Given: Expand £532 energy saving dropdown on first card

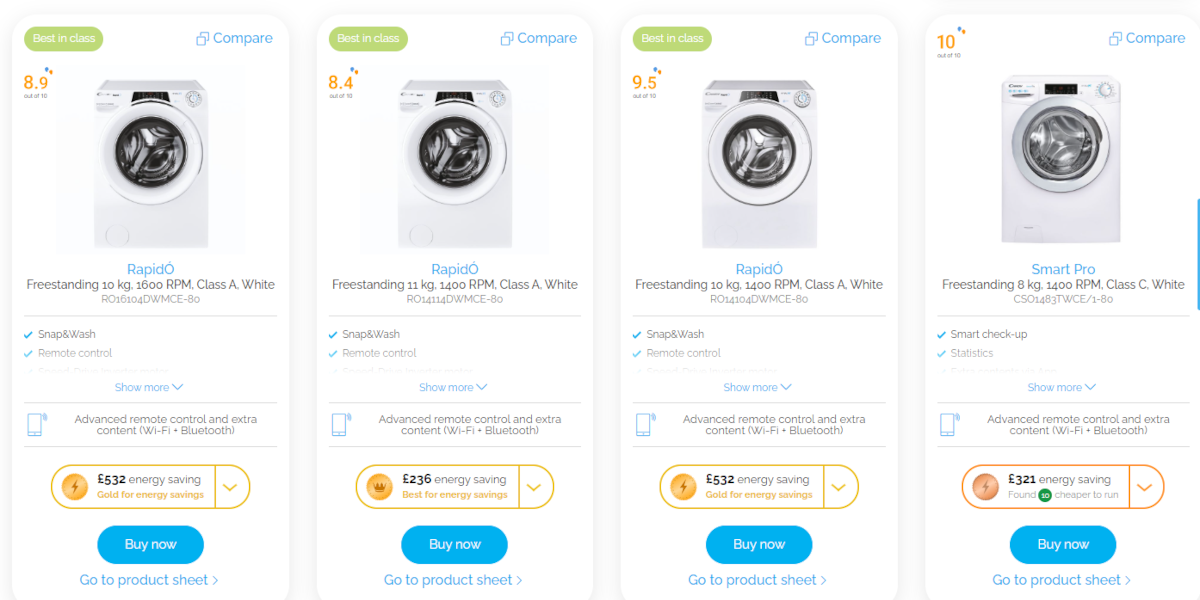Looking at the screenshot, I should [x=231, y=487].
